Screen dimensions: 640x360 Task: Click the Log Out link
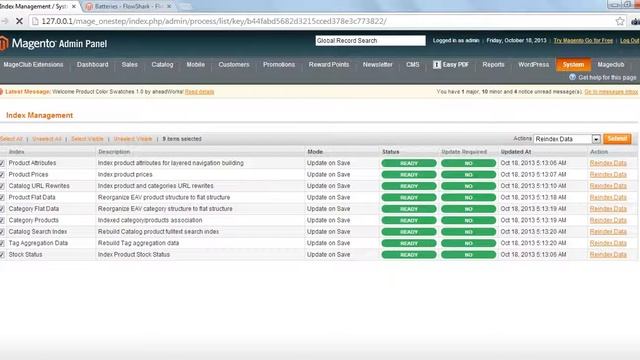coord(630,40)
